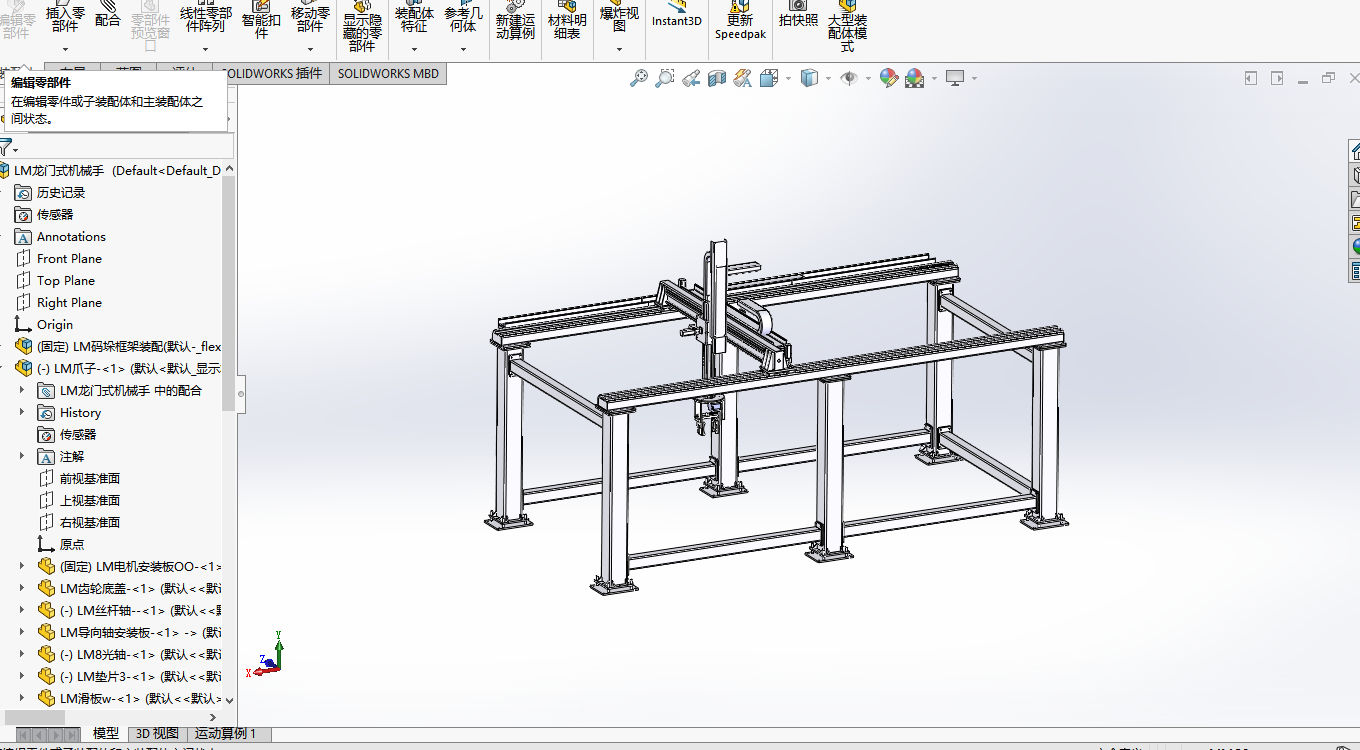Select Top Plane in the feature tree

coord(66,280)
